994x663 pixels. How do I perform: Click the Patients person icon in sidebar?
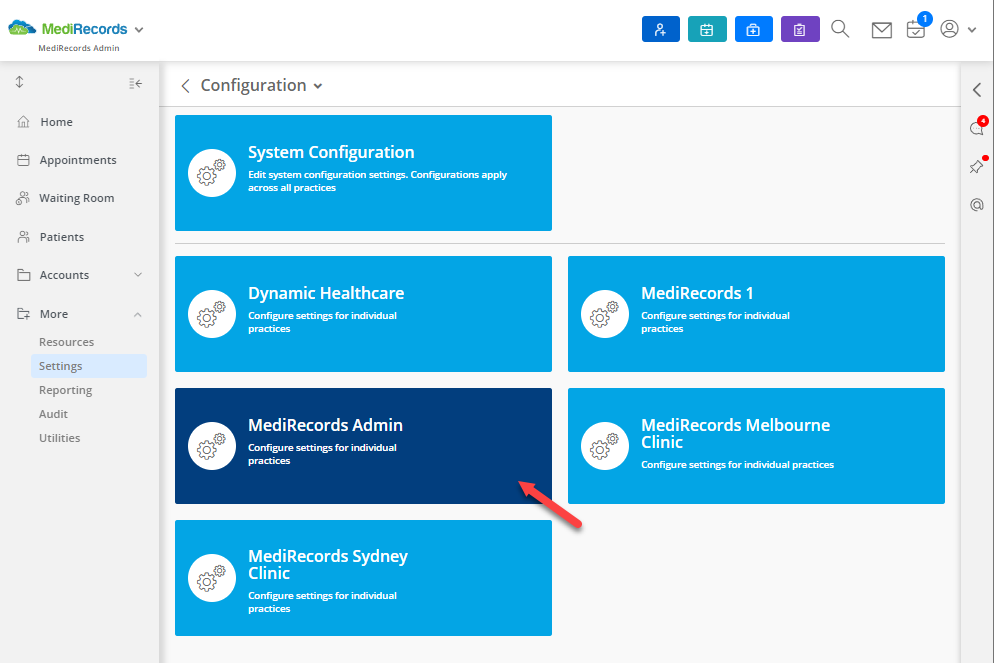23,237
